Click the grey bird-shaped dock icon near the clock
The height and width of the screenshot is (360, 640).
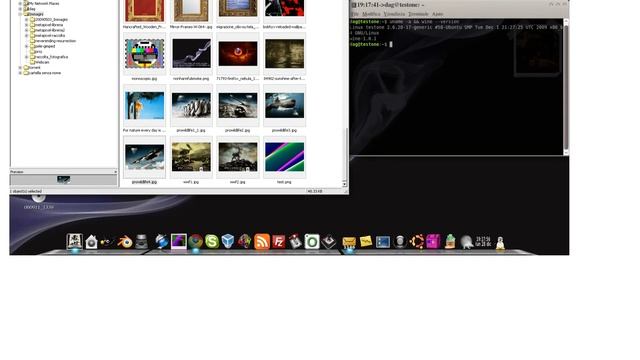click(x=466, y=242)
